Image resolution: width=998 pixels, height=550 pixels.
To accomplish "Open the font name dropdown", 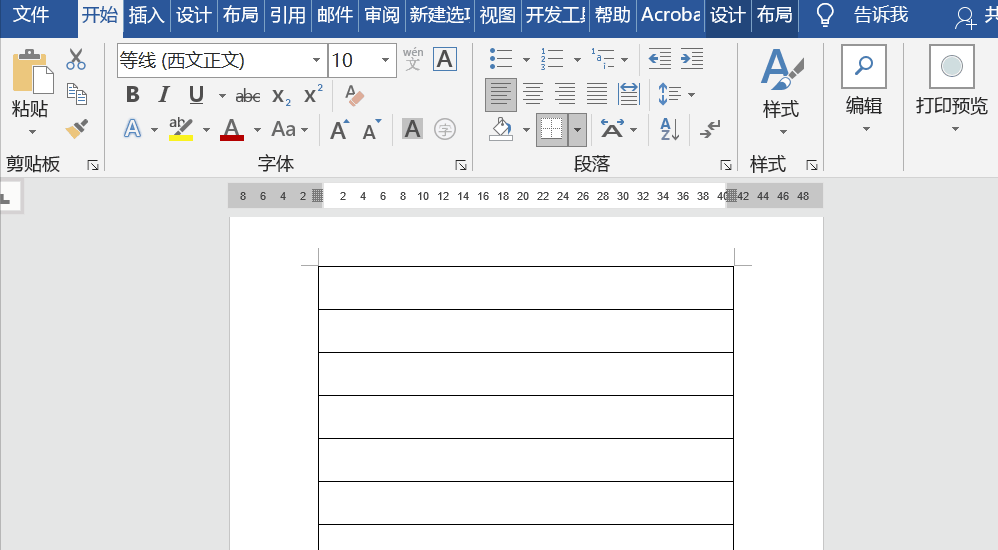I will (316, 60).
